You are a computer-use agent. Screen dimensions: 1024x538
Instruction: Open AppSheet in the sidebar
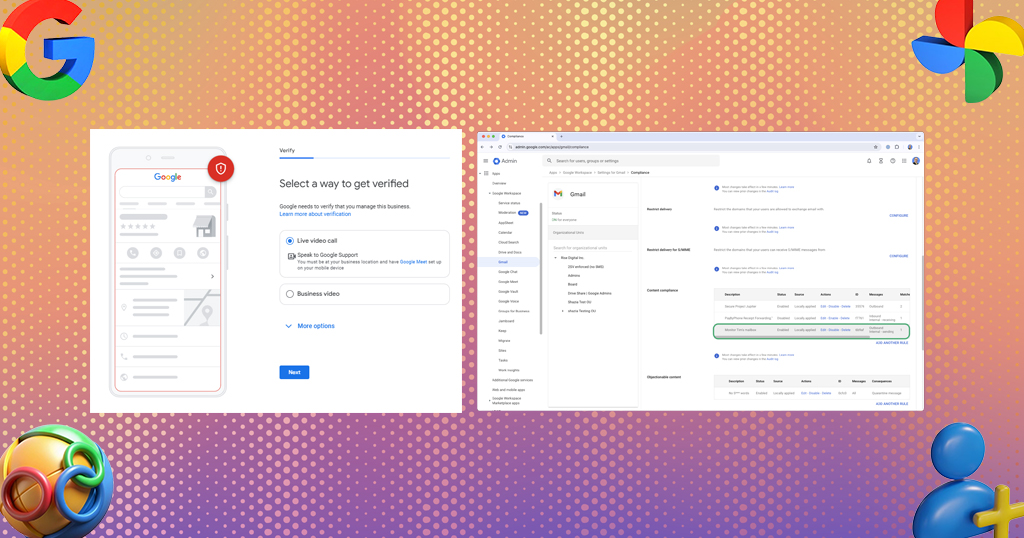click(505, 223)
